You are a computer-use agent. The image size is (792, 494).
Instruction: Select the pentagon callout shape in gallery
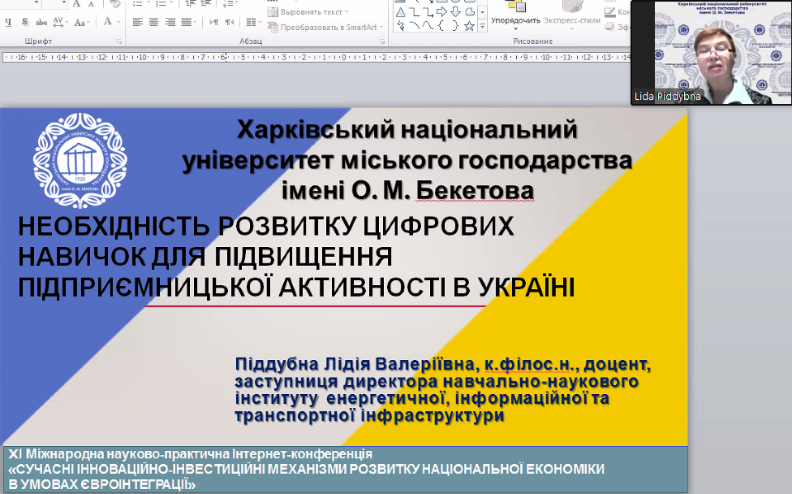(469, 12)
